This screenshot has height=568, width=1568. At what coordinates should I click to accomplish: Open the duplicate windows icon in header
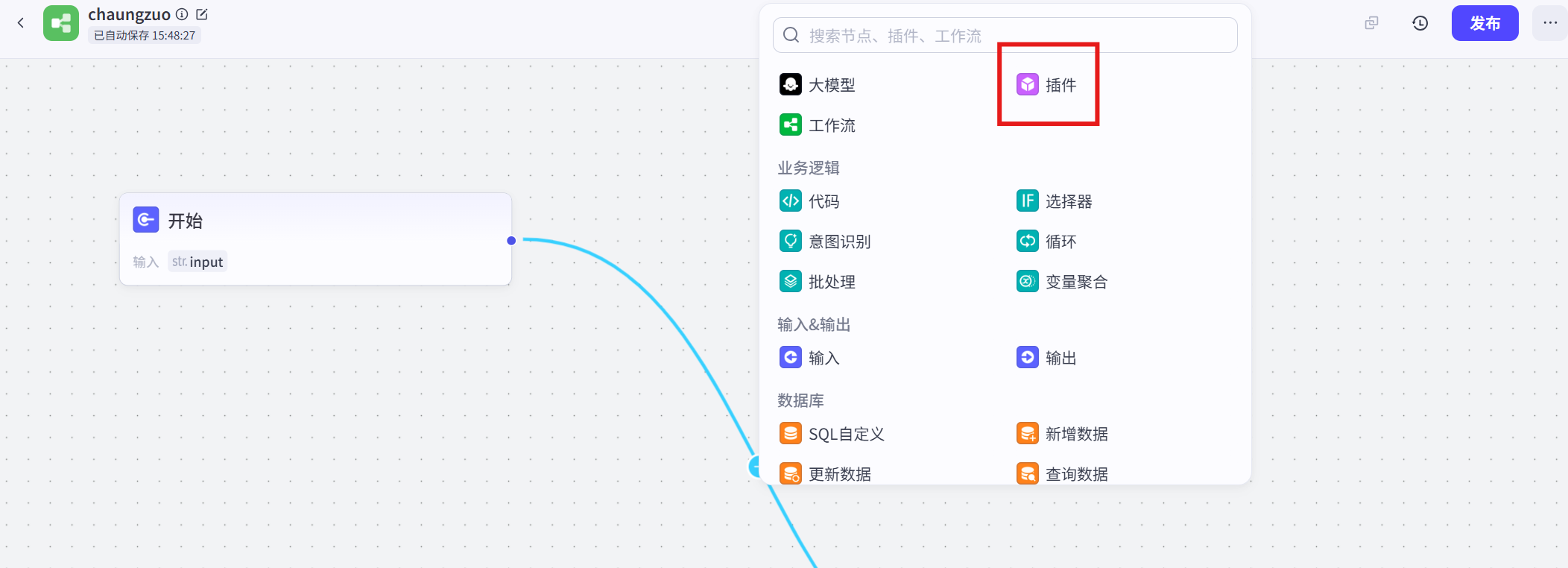tap(1371, 23)
